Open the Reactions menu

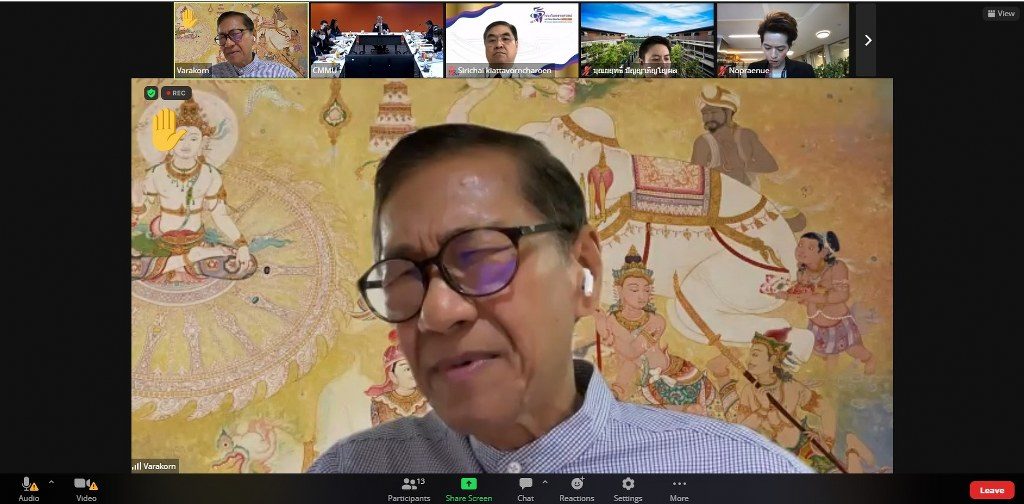pyautogui.click(x=577, y=488)
